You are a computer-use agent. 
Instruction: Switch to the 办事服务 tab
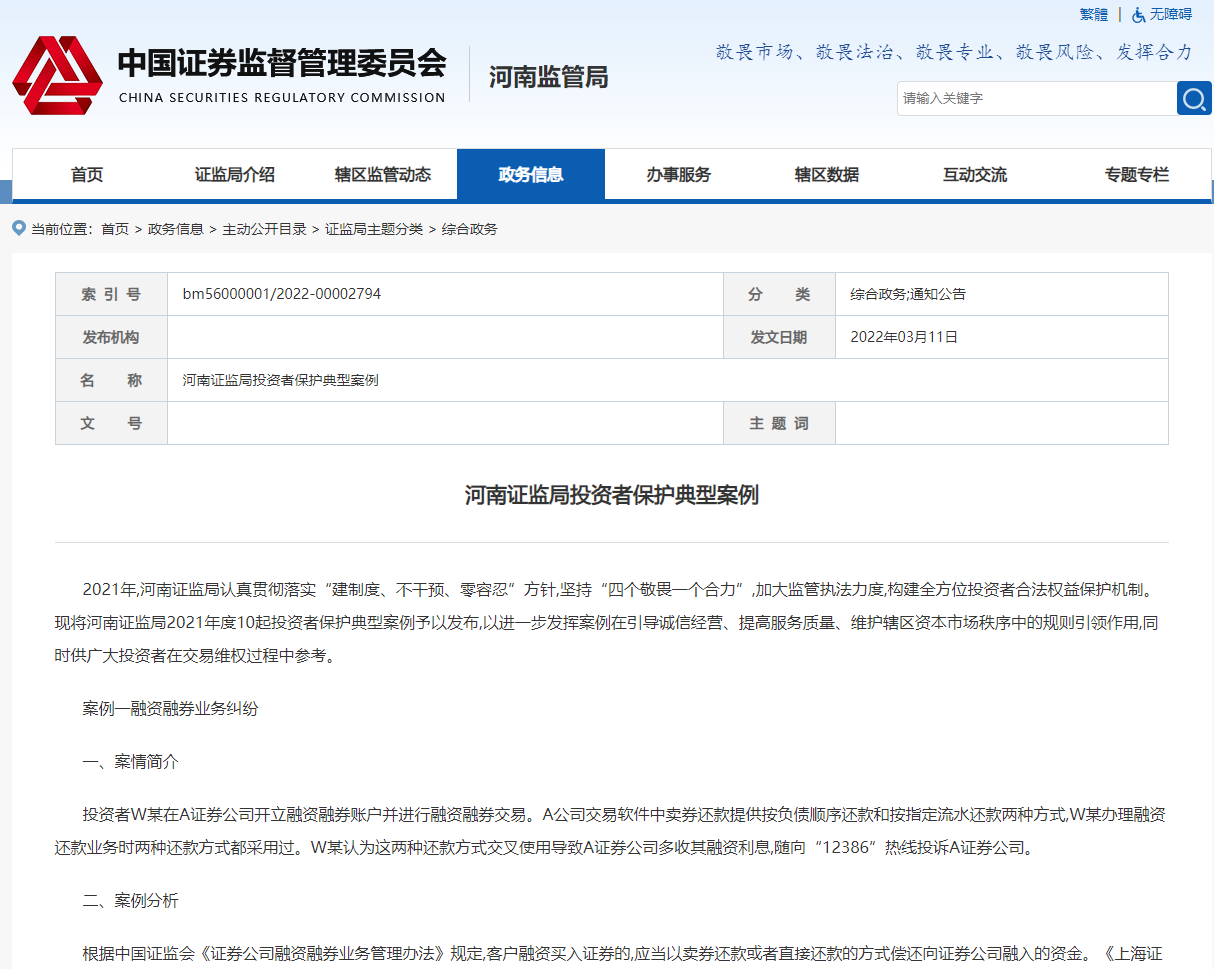click(678, 173)
